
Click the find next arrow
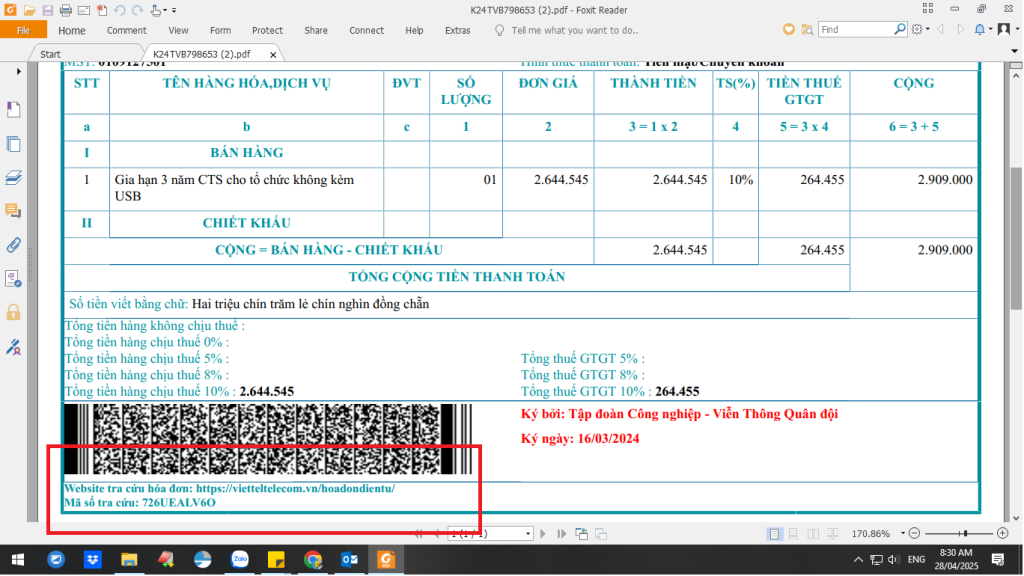coord(961,29)
